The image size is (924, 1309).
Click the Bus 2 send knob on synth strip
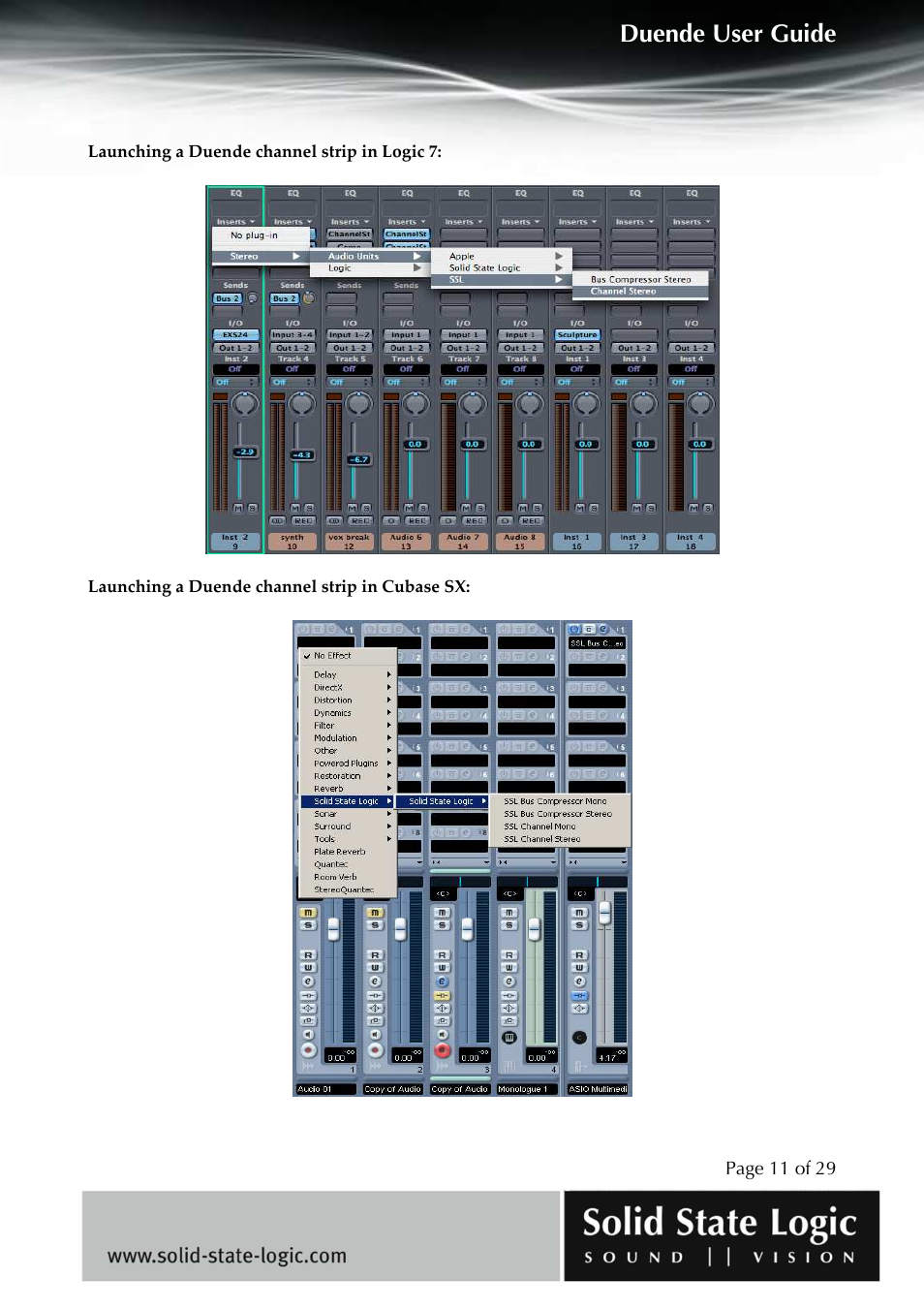[310, 298]
